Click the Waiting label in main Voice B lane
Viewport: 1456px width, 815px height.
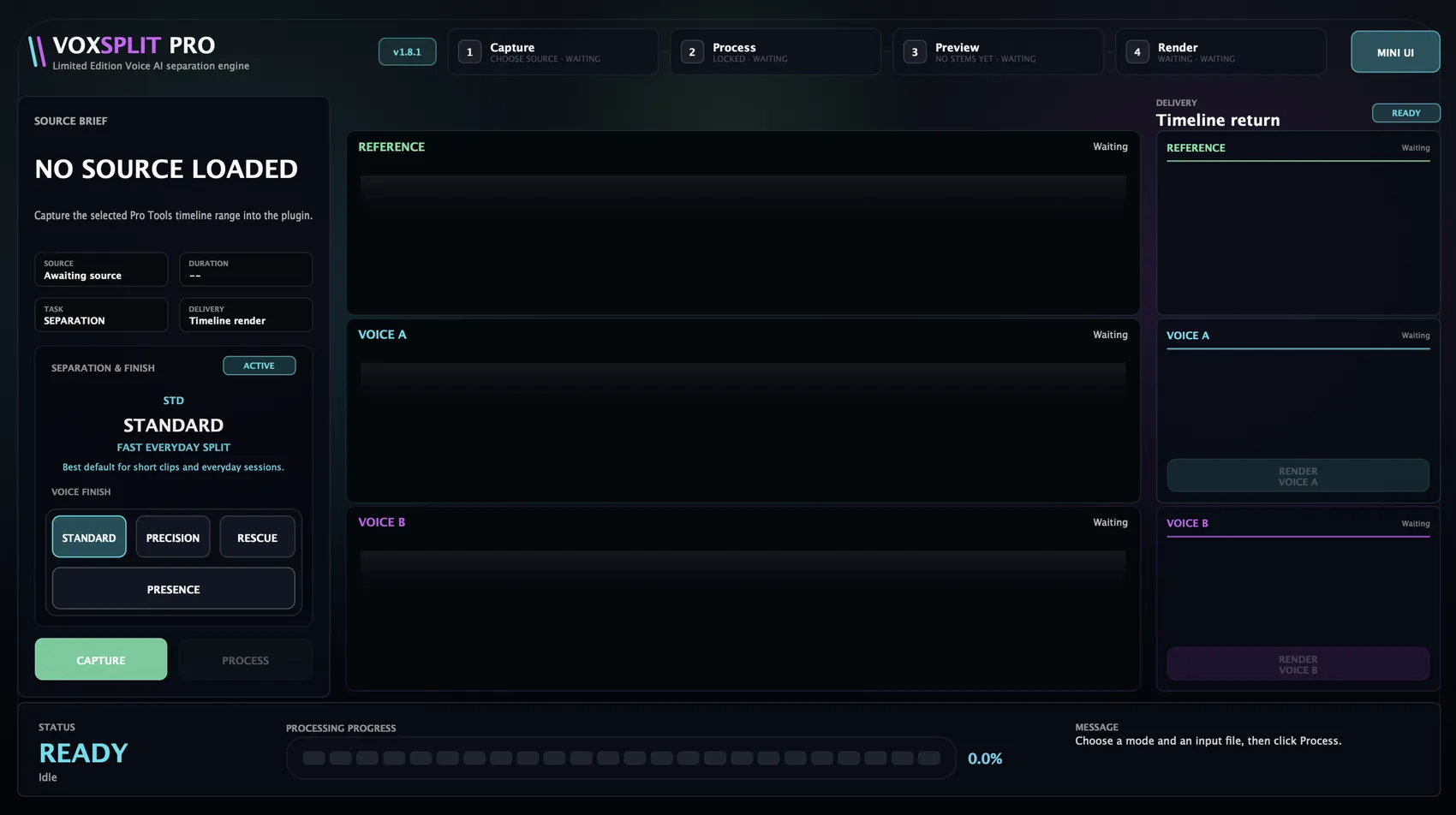pos(1110,522)
